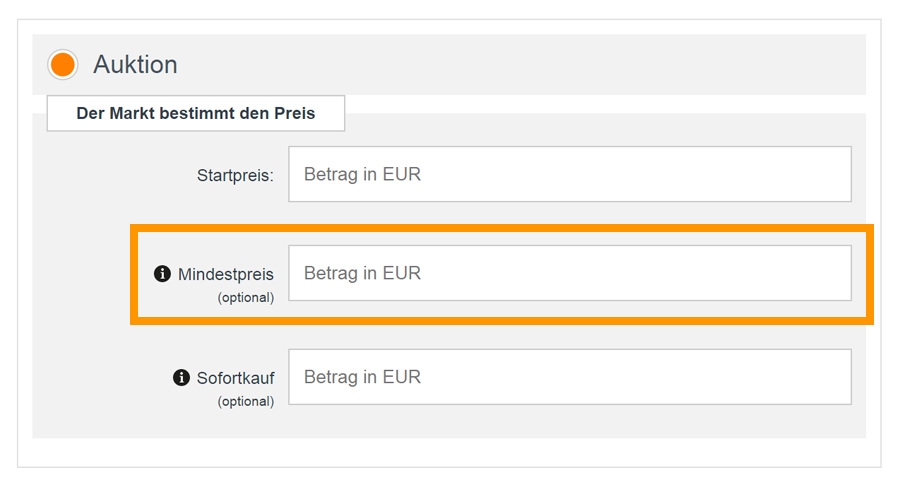
Task: Click "Betrag in EUR" placeholder in Sofortkauf
Action: (362, 377)
